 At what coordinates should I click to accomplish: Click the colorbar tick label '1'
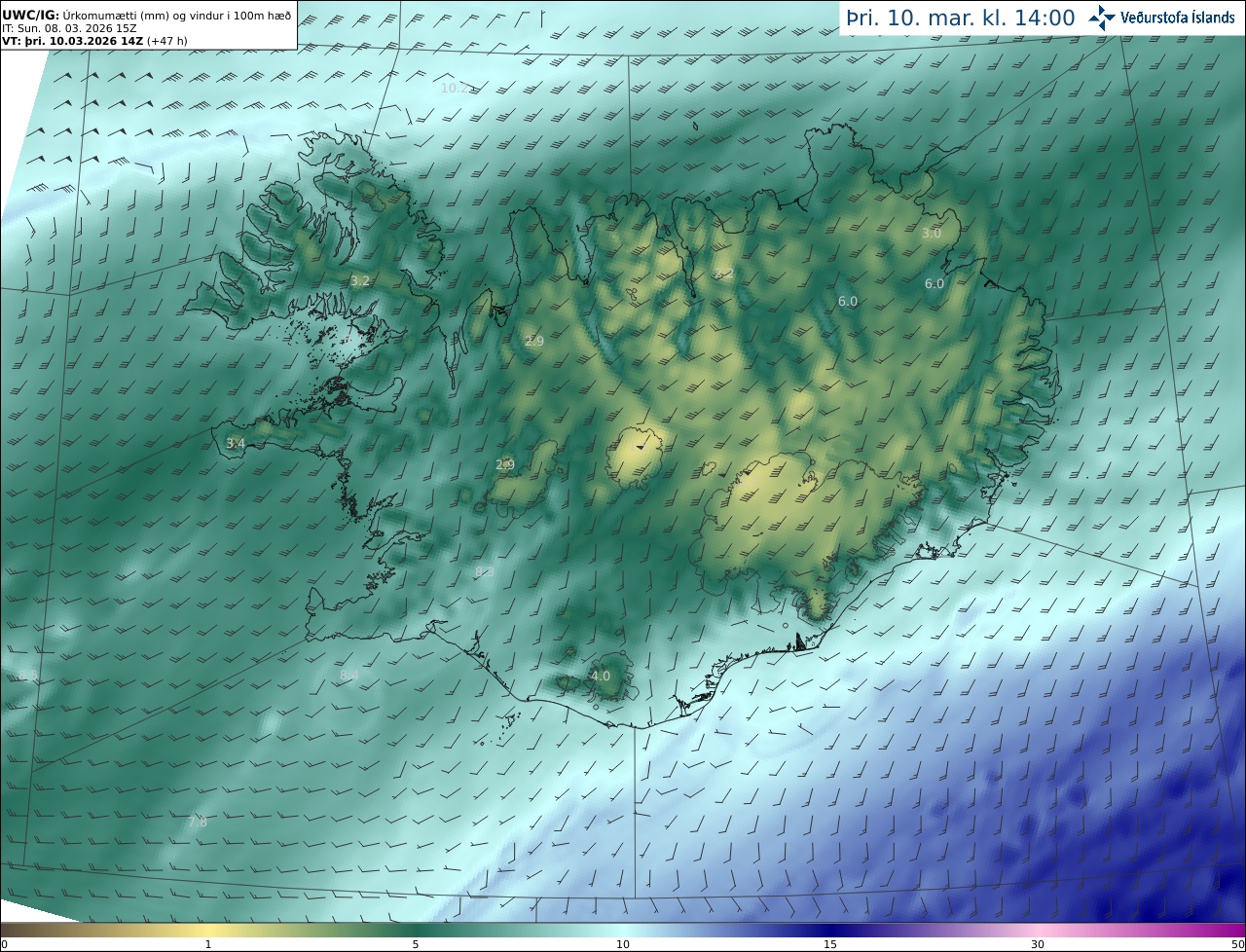[x=207, y=944]
